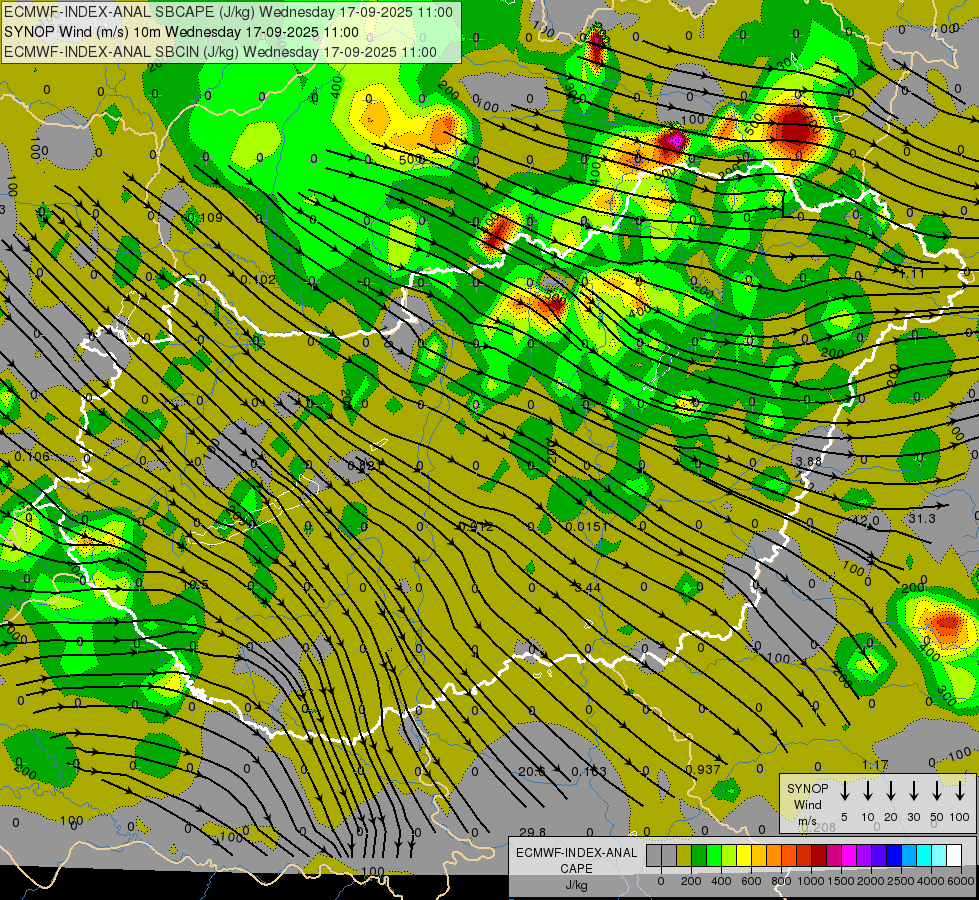
Task: Click the SBCIN value '31.3' on the map
Action: click(922, 518)
